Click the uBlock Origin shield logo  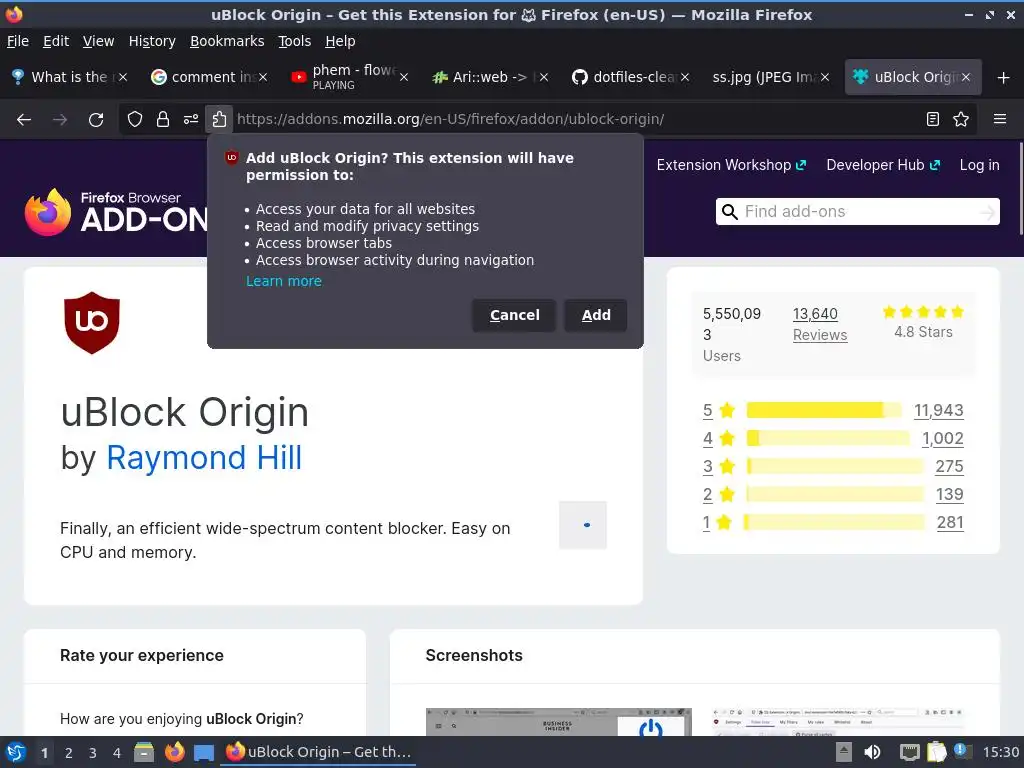pyautogui.click(x=91, y=323)
